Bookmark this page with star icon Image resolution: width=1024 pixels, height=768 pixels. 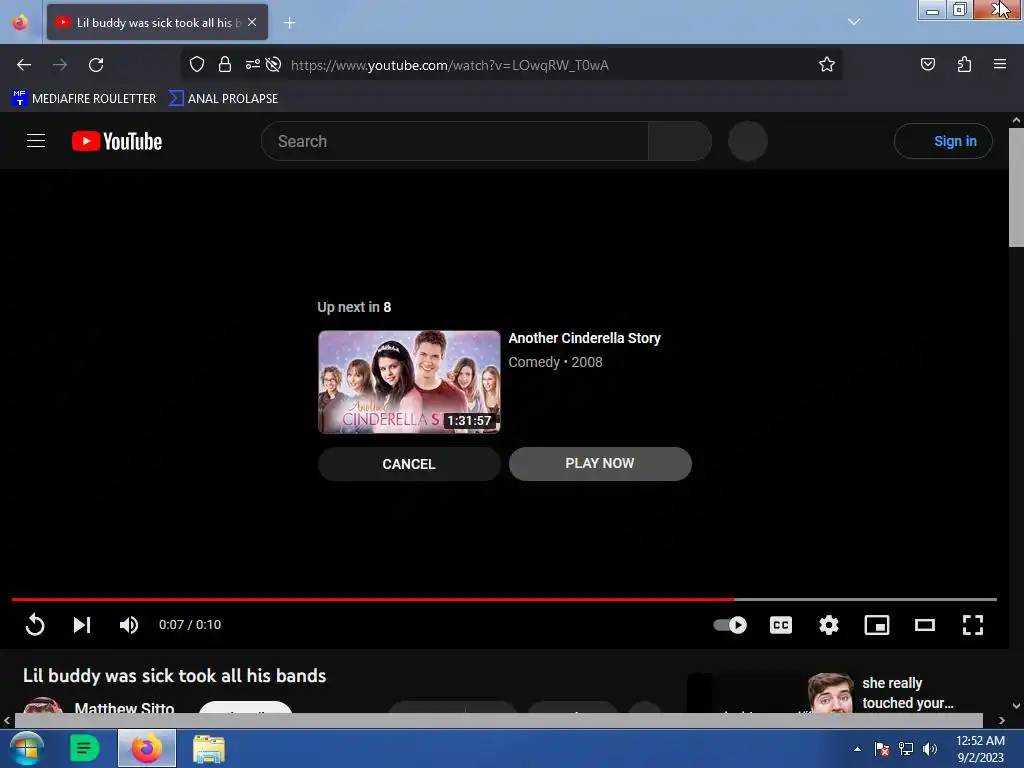tap(827, 64)
